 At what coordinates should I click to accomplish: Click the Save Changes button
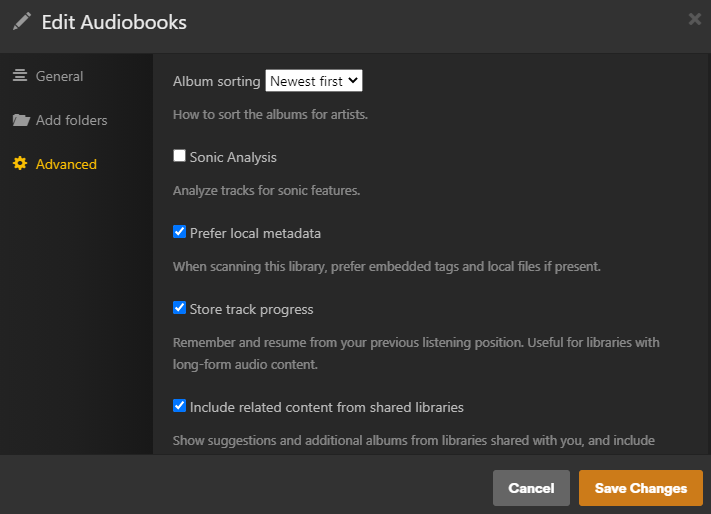641,488
